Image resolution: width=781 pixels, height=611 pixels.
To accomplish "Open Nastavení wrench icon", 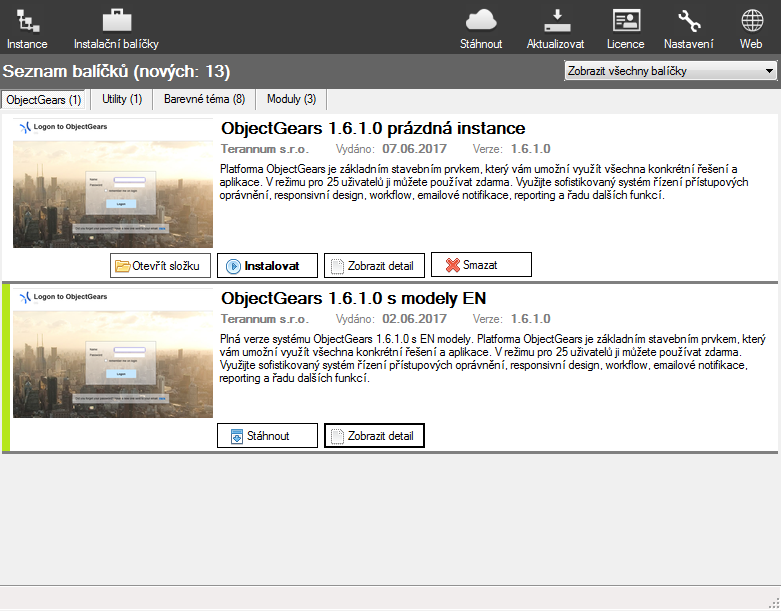I will coord(689,21).
